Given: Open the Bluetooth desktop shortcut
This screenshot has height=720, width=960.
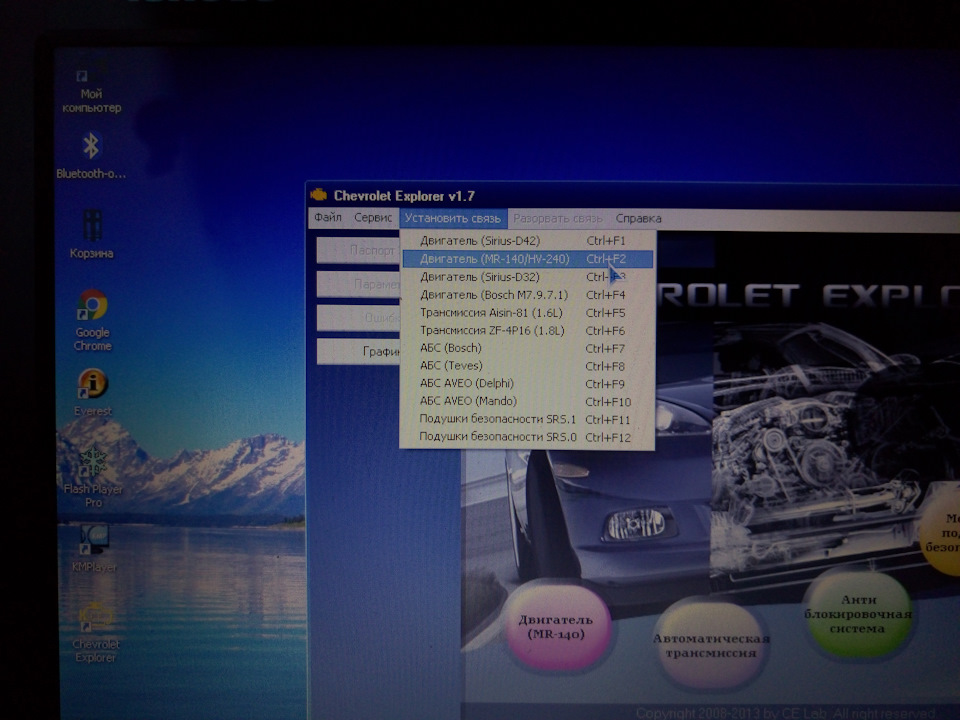Looking at the screenshot, I should tap(91, 156).
